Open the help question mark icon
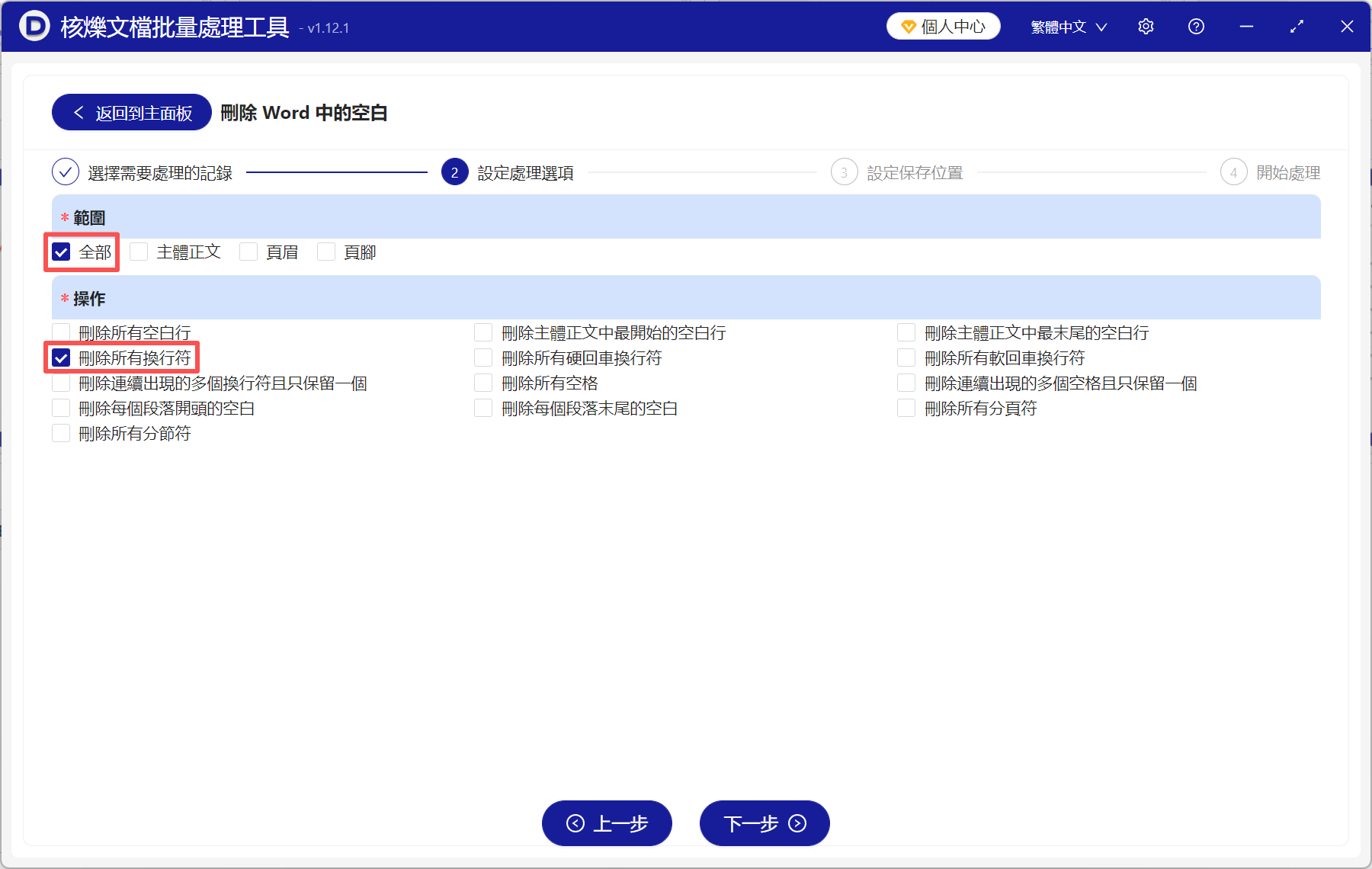 1195,26
